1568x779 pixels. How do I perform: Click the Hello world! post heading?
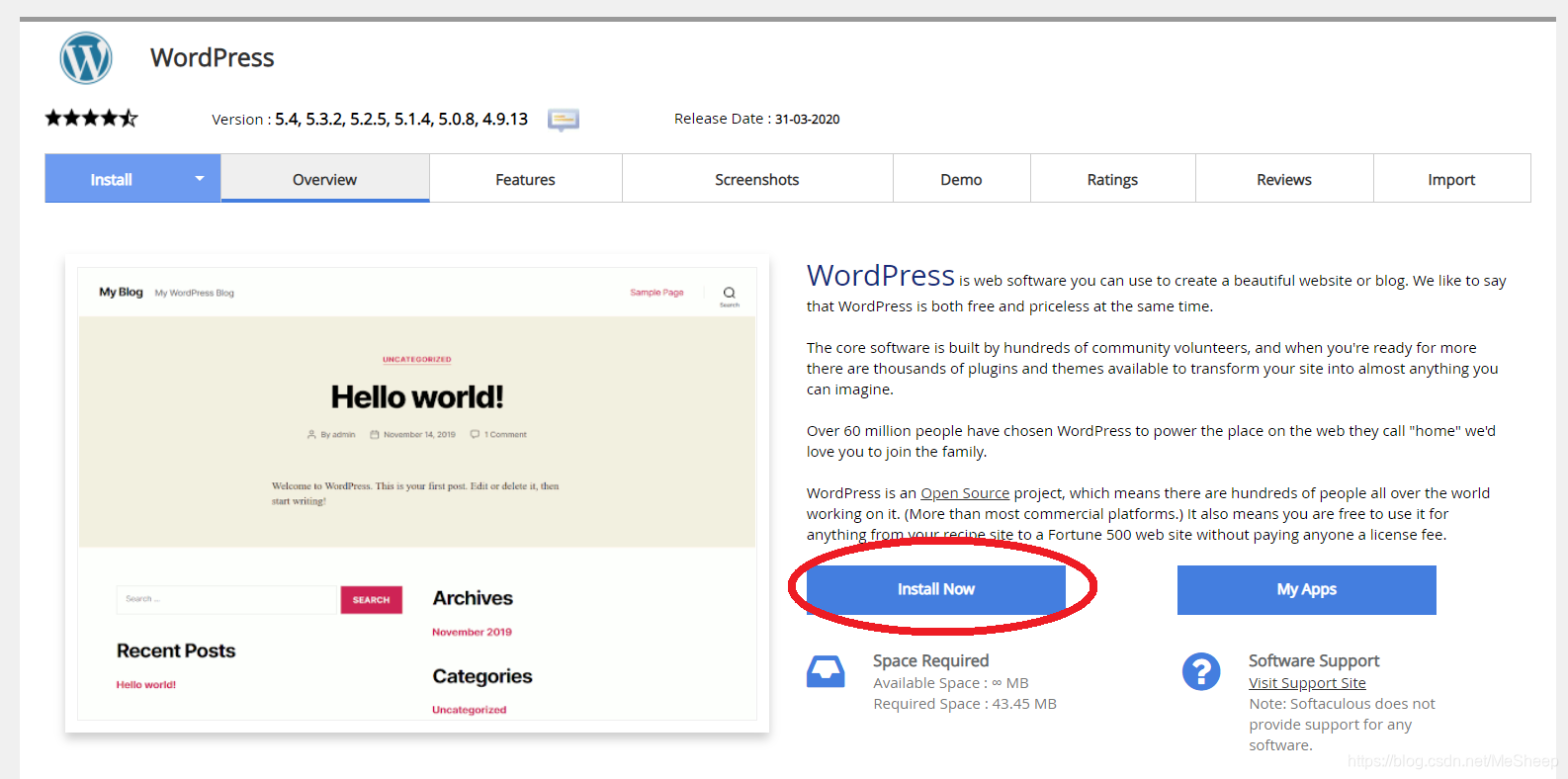pyautogui.click(x=417, y=396)
